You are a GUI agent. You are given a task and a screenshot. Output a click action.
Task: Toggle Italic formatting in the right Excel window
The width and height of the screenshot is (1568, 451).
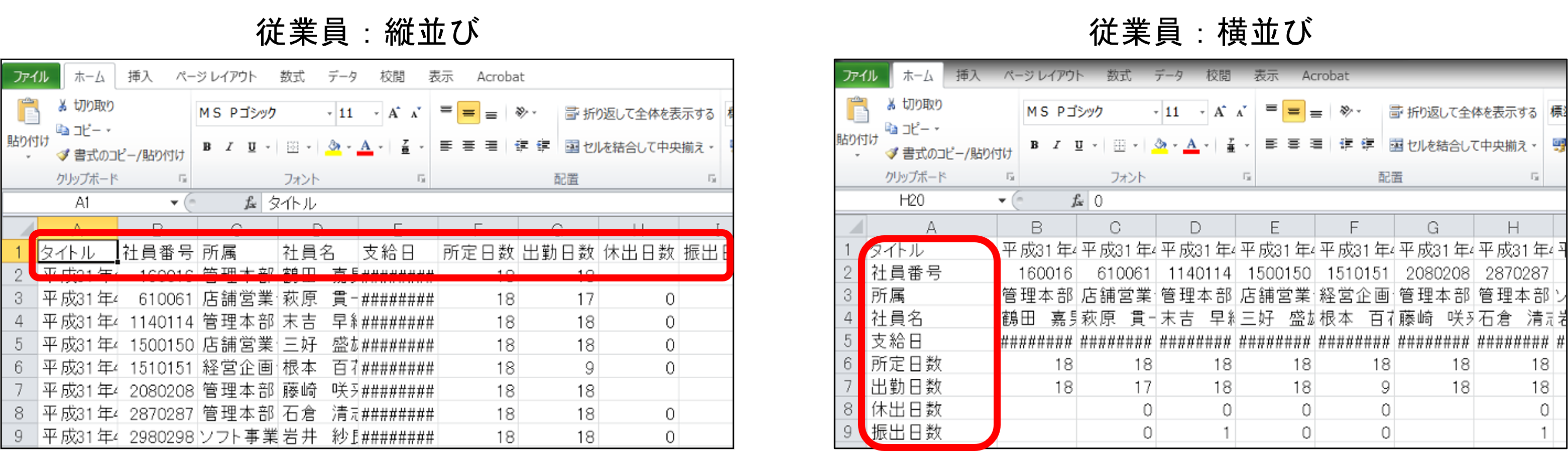click(1056, 145)
